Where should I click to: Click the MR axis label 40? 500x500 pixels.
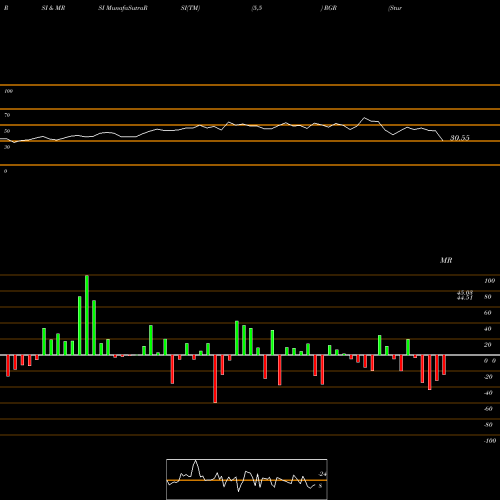coord(487,329)
